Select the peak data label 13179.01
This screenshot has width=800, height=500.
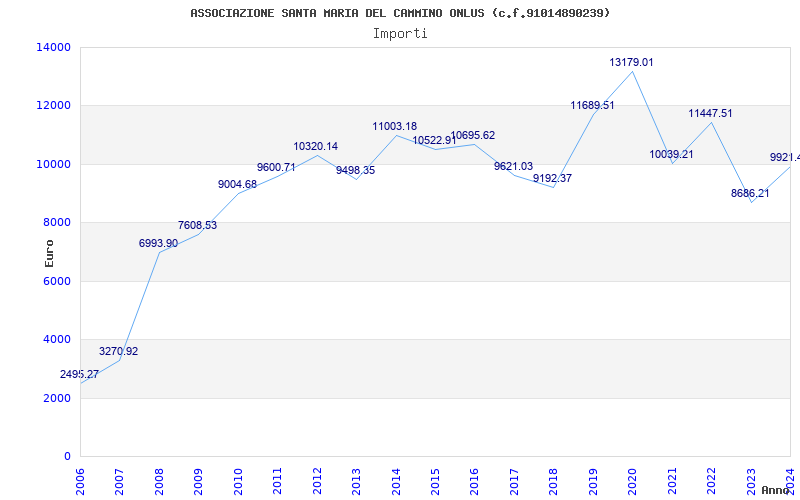[x=631, y=62]
